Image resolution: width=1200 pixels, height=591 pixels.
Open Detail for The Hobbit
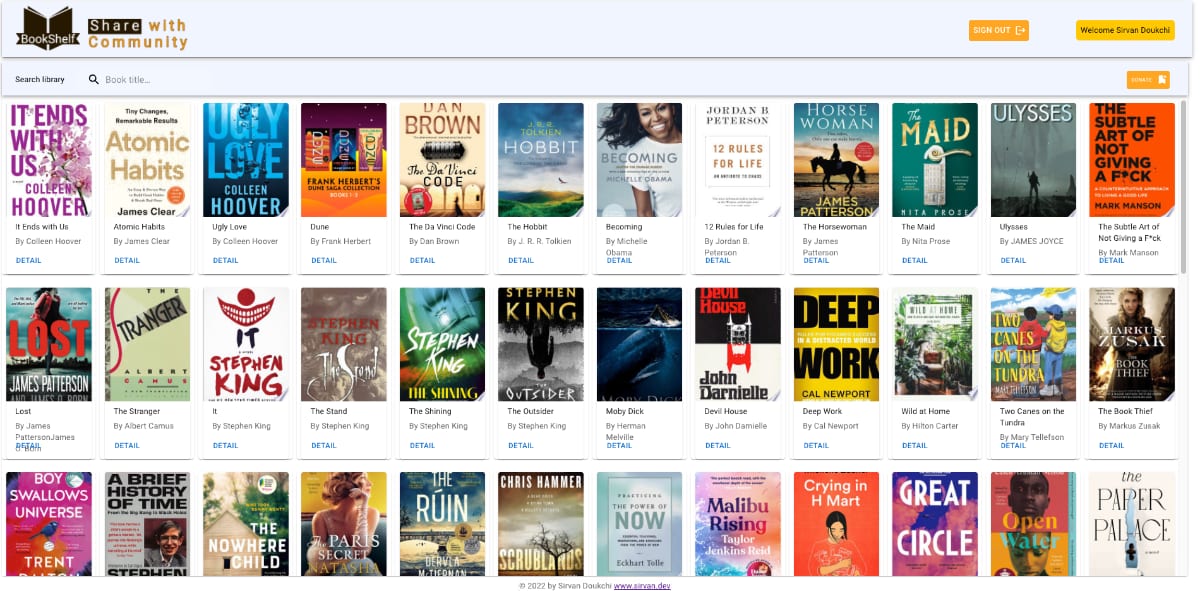[x=521, y=260]
